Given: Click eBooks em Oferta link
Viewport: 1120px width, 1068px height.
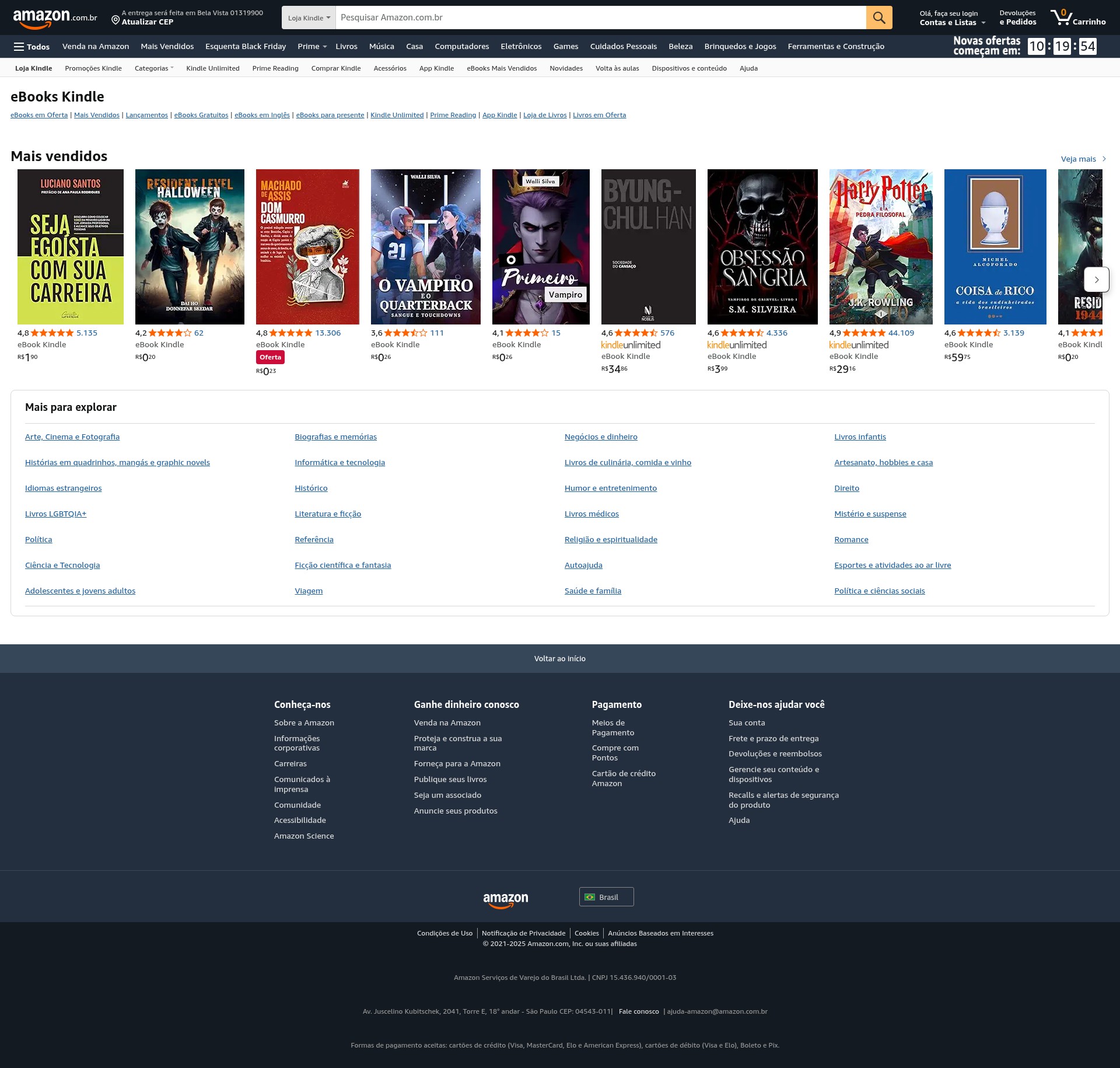Looking at the screenshot, I should pos(39,115).
